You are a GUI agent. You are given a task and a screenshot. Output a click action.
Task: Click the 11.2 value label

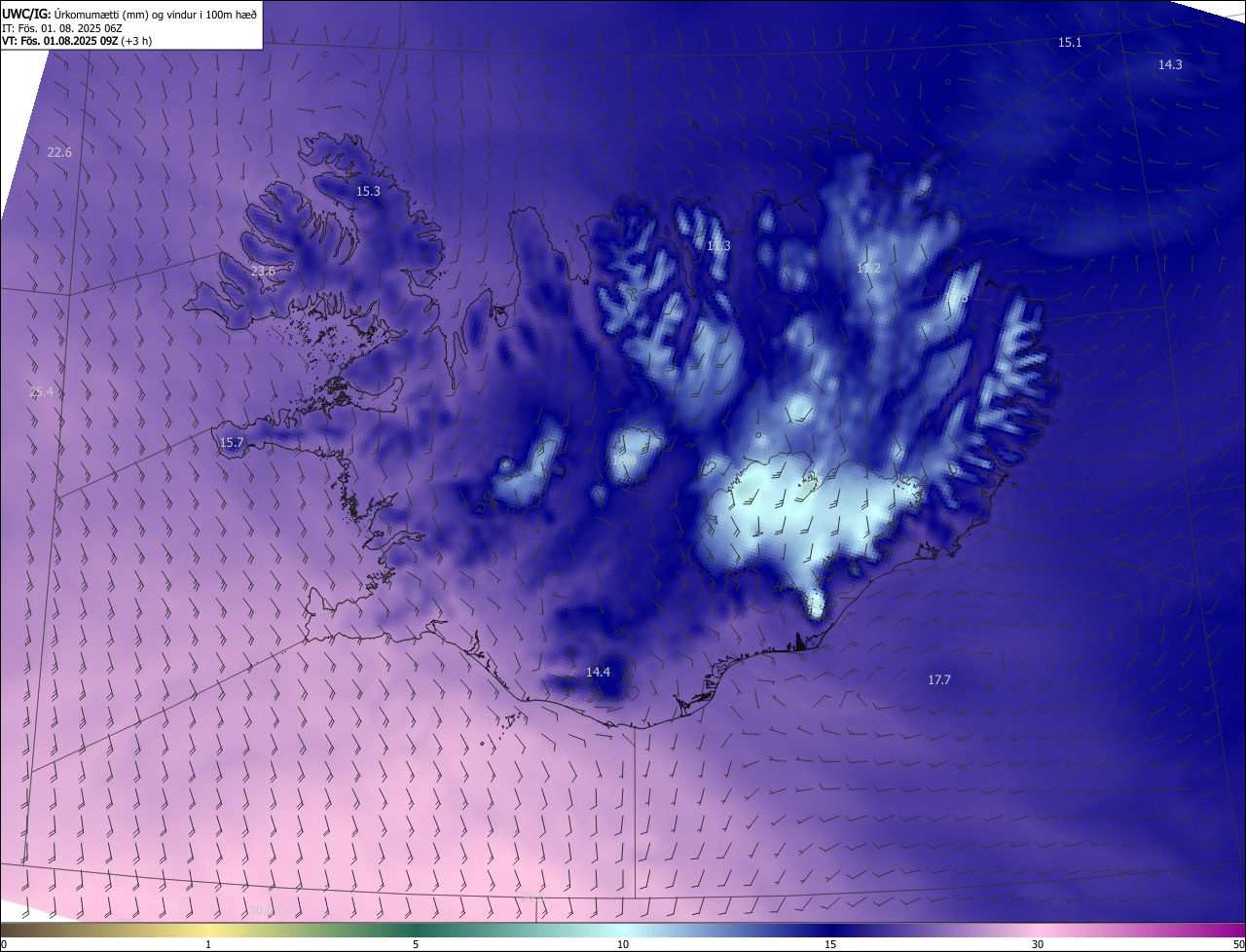point(868,268)
